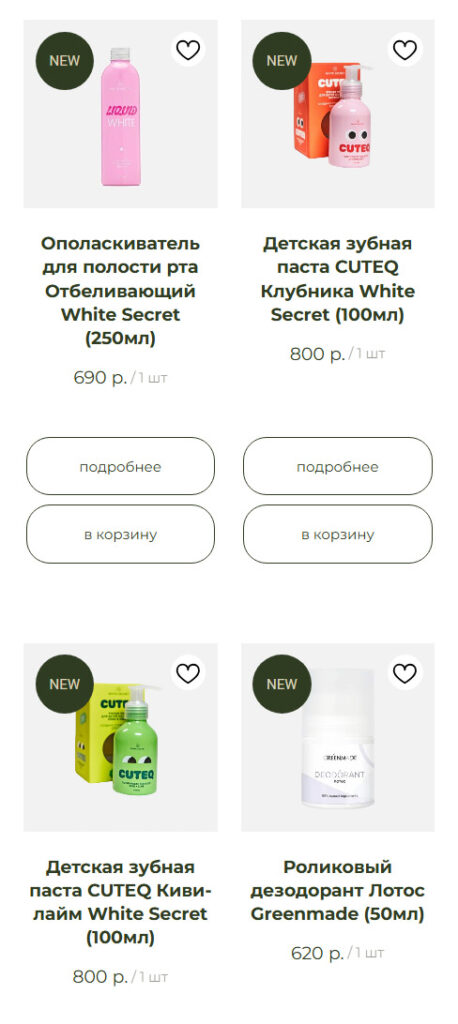Click NEW badge on pink Liquid White bottle
Viewport: 458px width, 1024px height.
(x=65, y=61)
